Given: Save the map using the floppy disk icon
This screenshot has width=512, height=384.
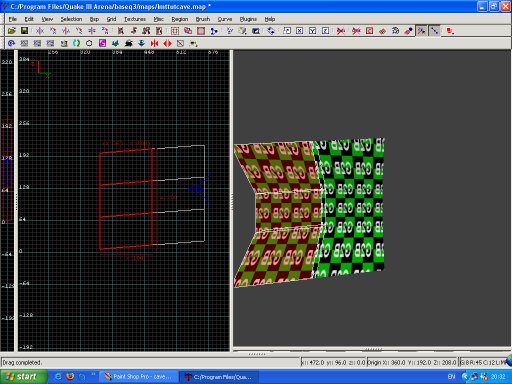Looking at the screenshot, I should 24,31.
